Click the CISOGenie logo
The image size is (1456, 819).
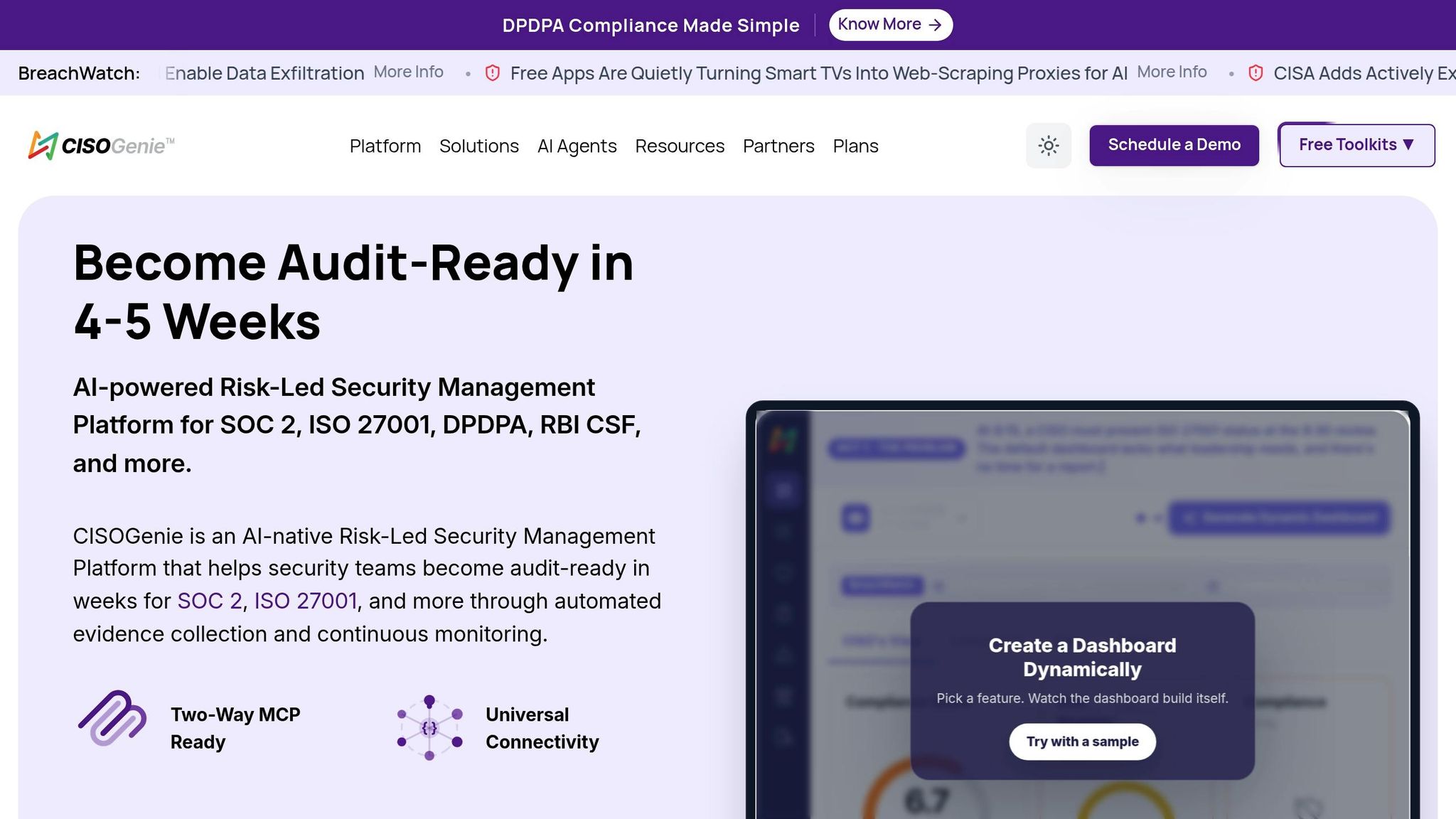(101, 146)
